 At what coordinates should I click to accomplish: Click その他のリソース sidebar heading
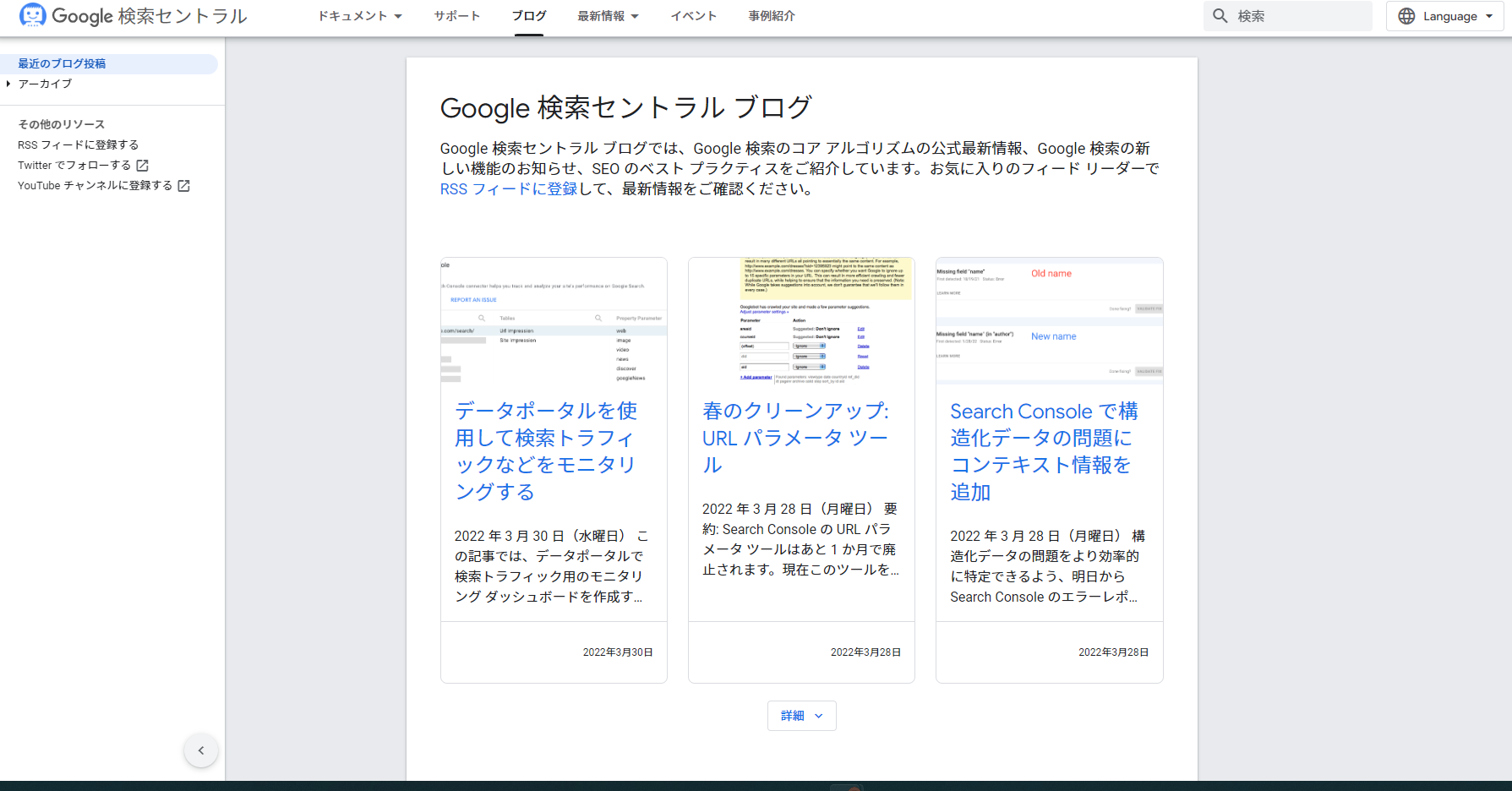click(62, 124)
